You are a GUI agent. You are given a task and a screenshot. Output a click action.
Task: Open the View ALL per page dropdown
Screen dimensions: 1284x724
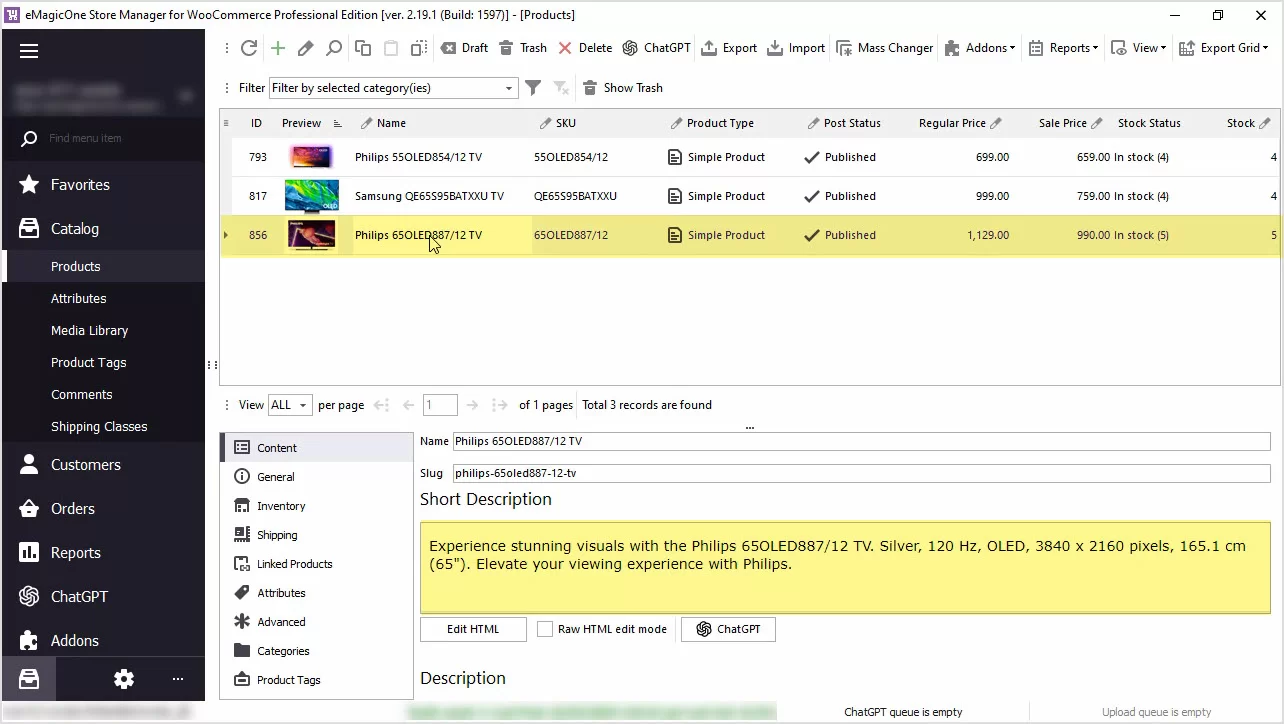[x=290, y=405]
